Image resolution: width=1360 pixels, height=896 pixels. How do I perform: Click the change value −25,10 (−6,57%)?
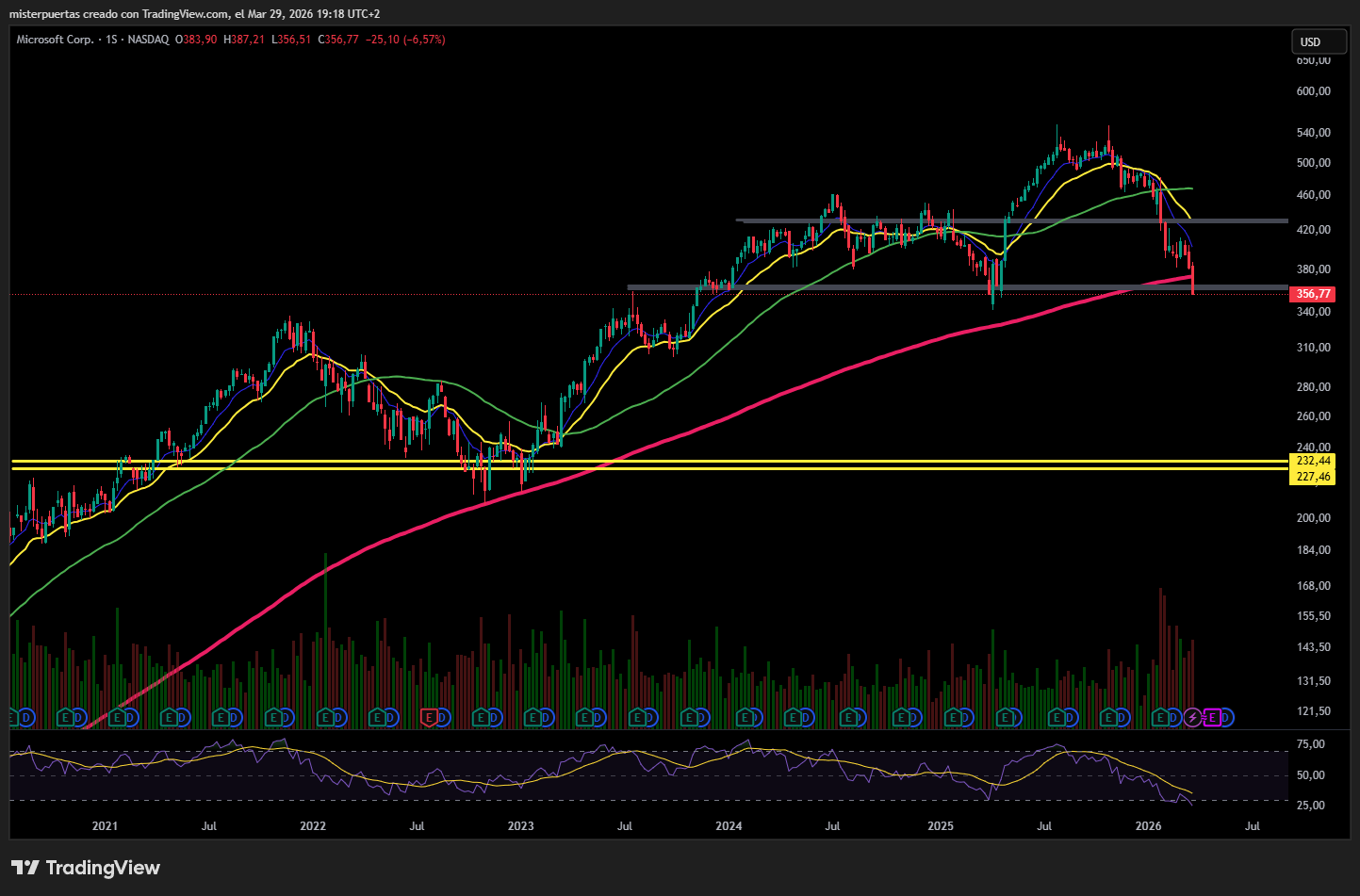coord(405,40)
